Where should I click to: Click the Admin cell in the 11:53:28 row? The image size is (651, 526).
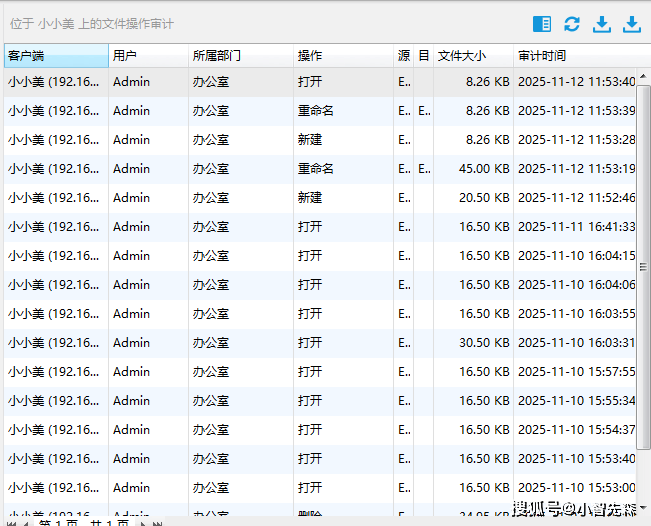tap(131, 140)
